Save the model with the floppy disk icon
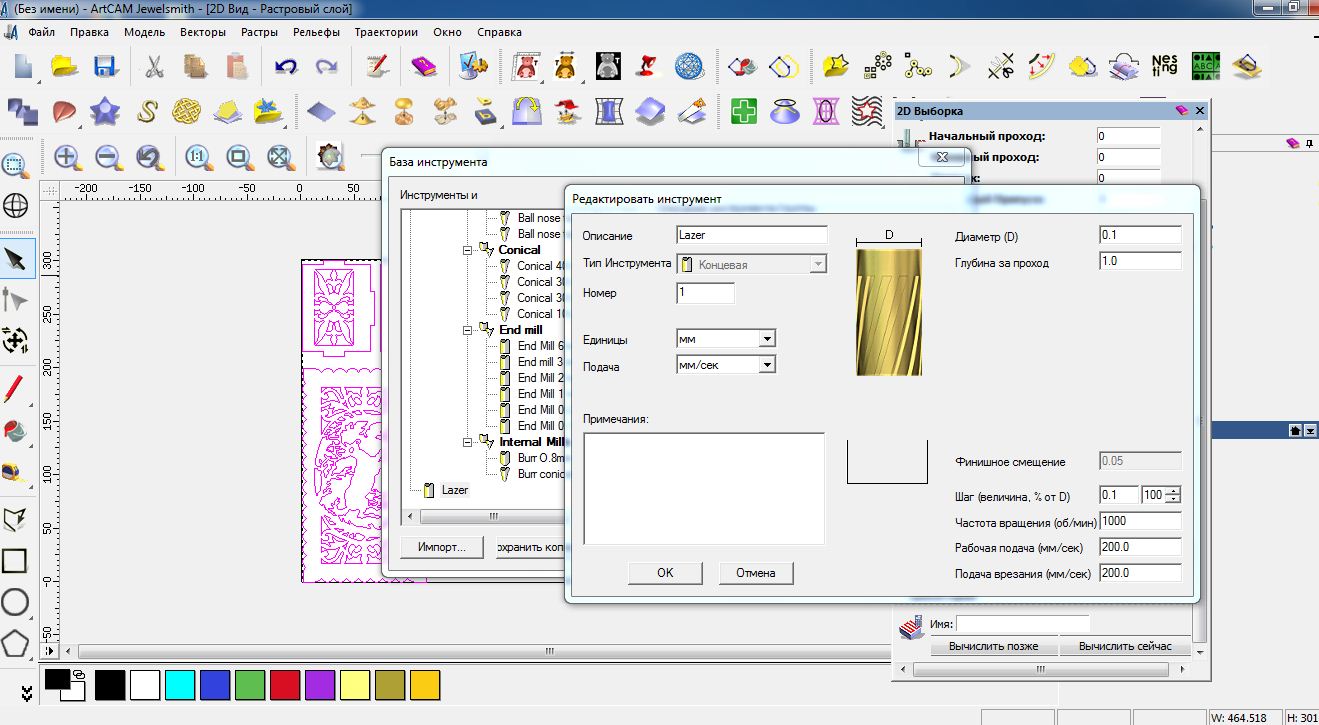This screenshot has width=1319, height=725. [105, 66]
